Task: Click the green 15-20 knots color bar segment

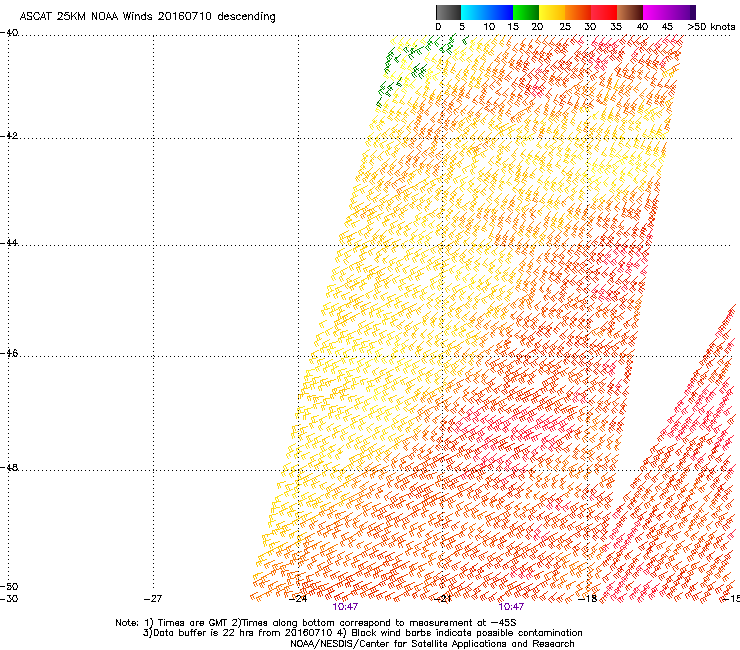Action: [x=526, y=12]
